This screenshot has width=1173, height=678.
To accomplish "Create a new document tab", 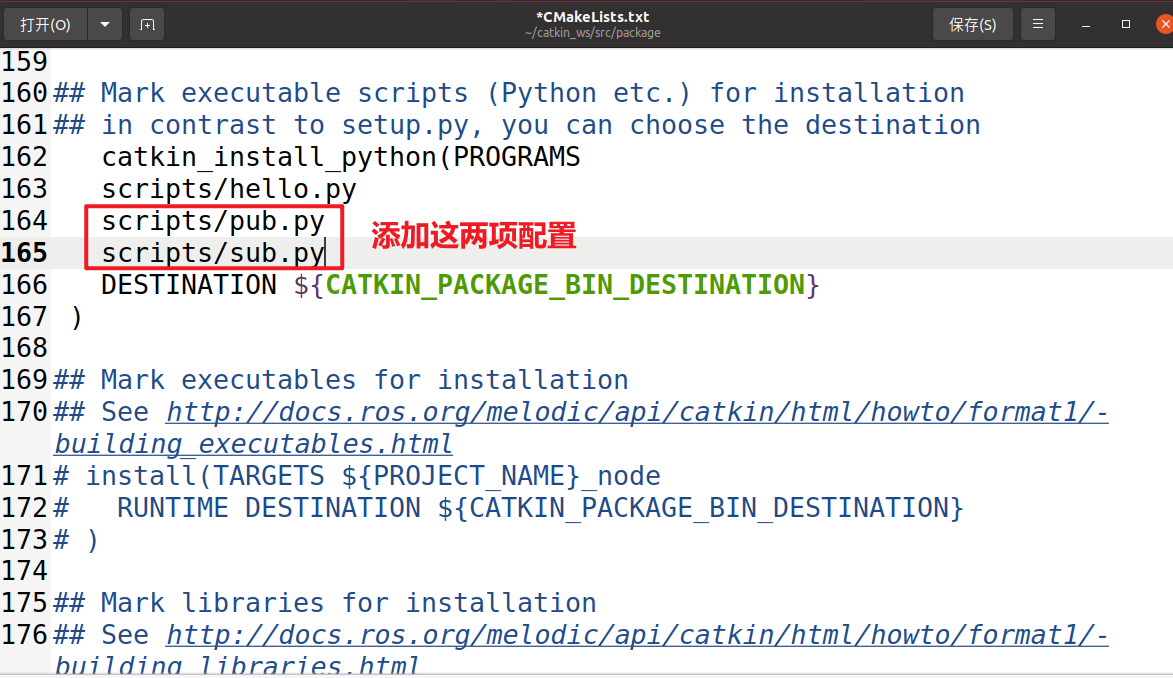I will point(147,24).
